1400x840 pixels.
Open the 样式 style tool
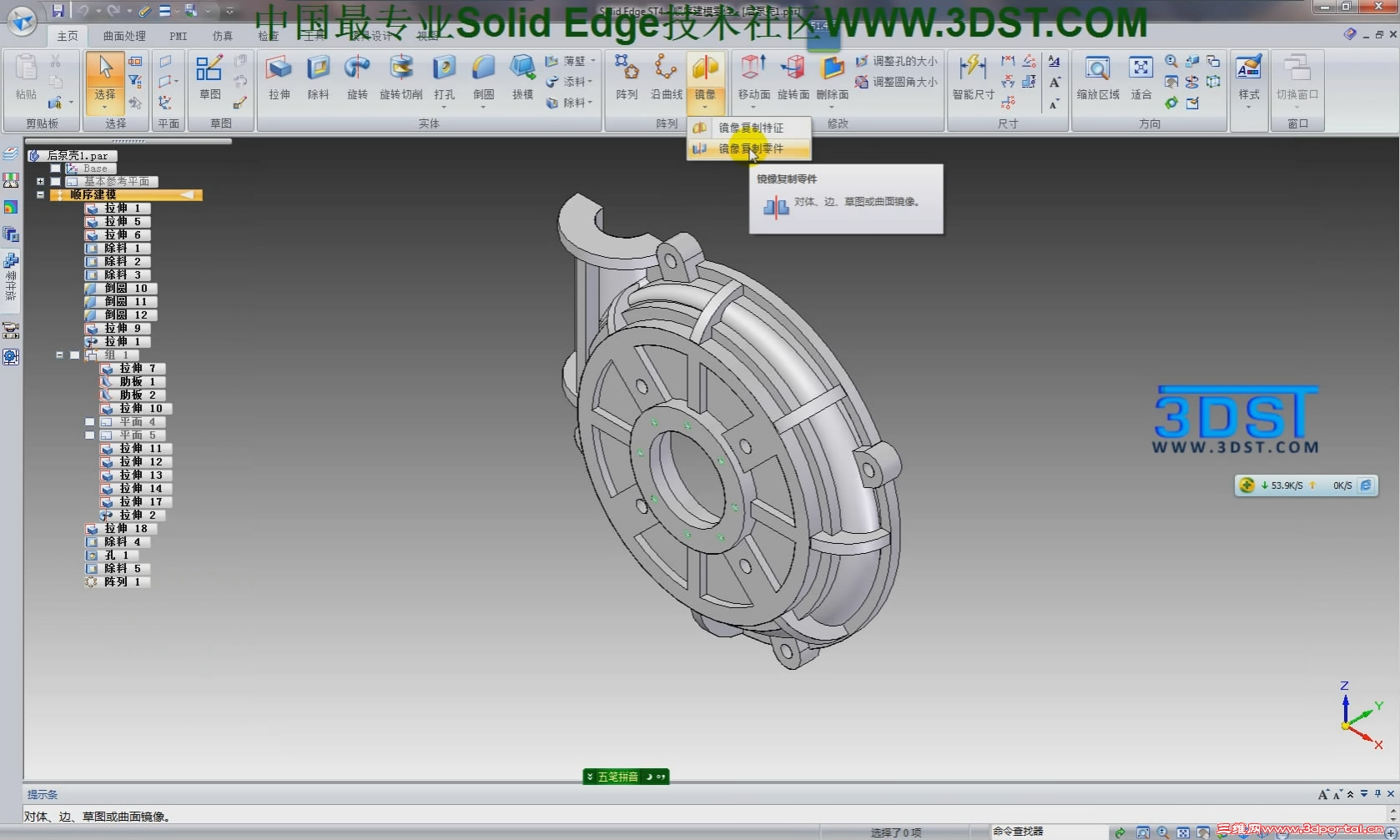1248,77
